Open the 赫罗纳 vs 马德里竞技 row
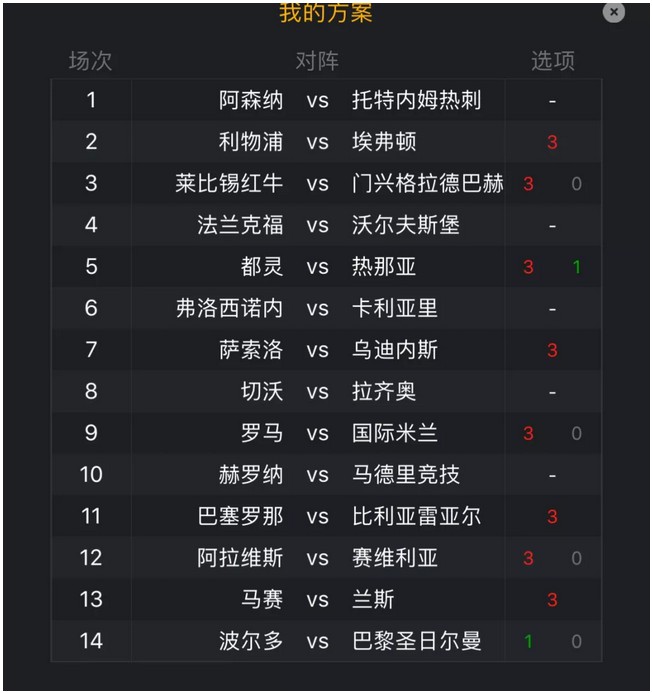Screen dimensions: 652x693 point(326,475)
